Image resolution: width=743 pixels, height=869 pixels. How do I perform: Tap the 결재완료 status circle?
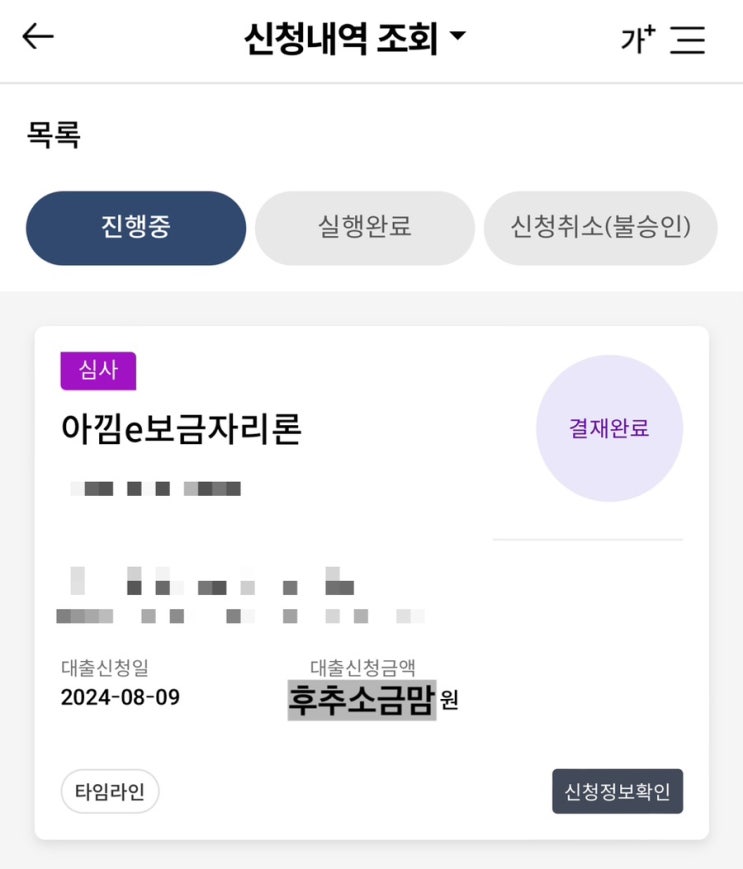[609, 428]
